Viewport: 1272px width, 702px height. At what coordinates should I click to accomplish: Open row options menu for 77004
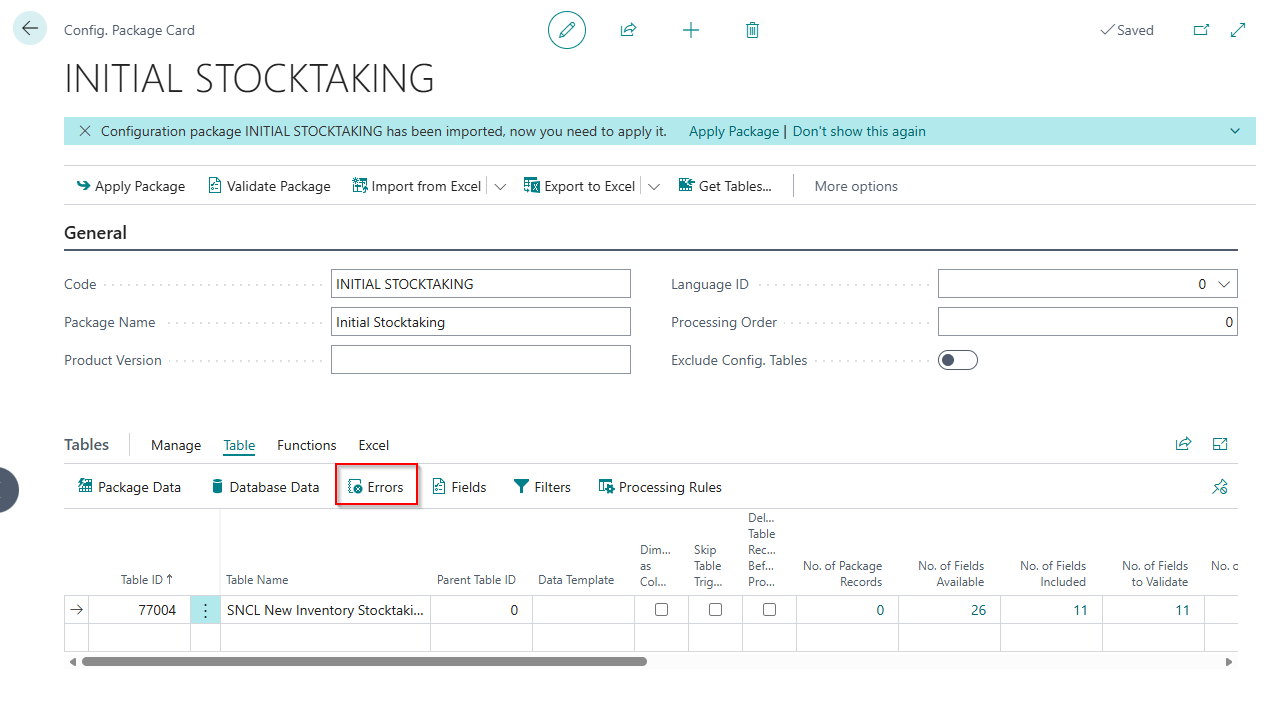coord(205,610)
